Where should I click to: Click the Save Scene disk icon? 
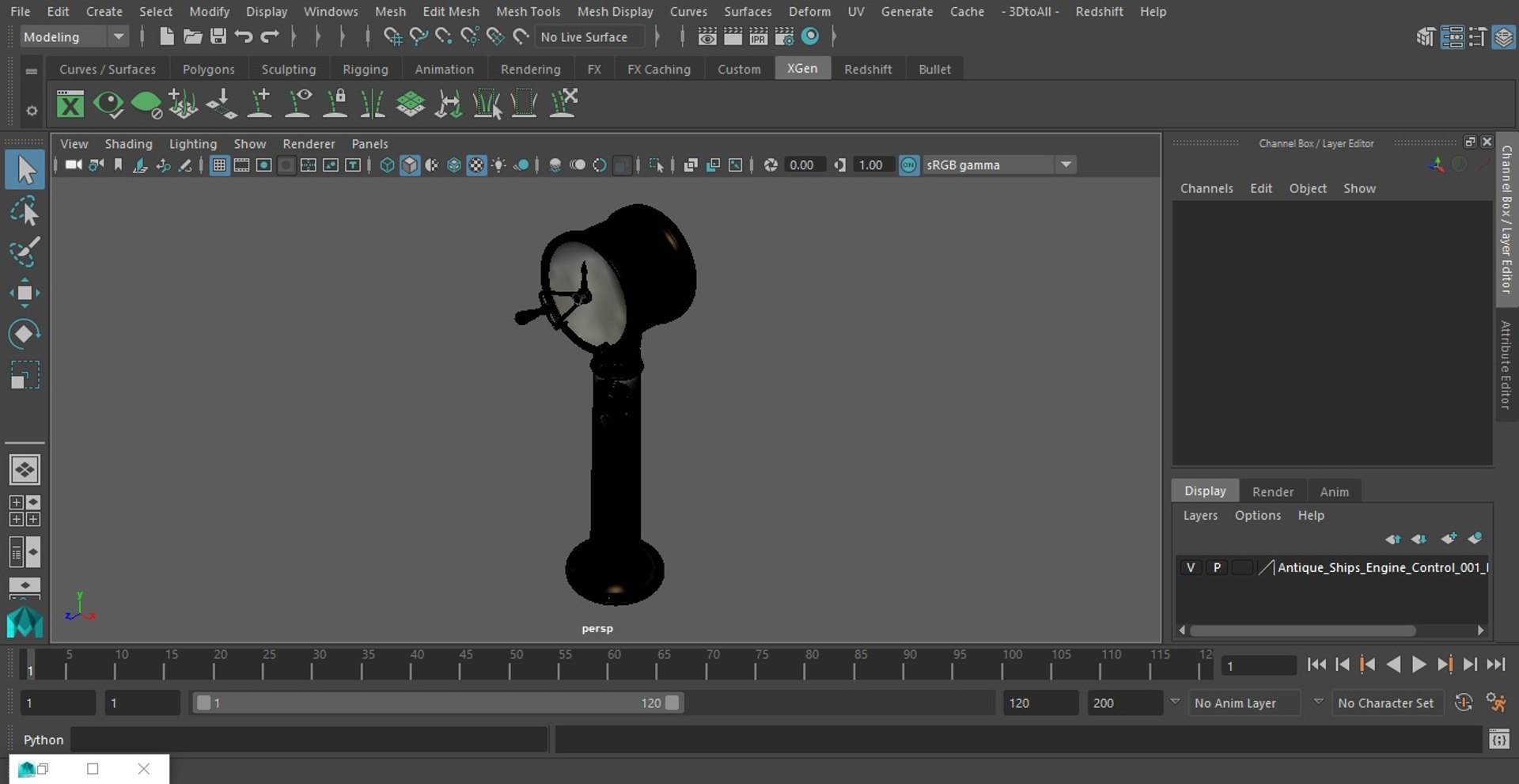218,36
